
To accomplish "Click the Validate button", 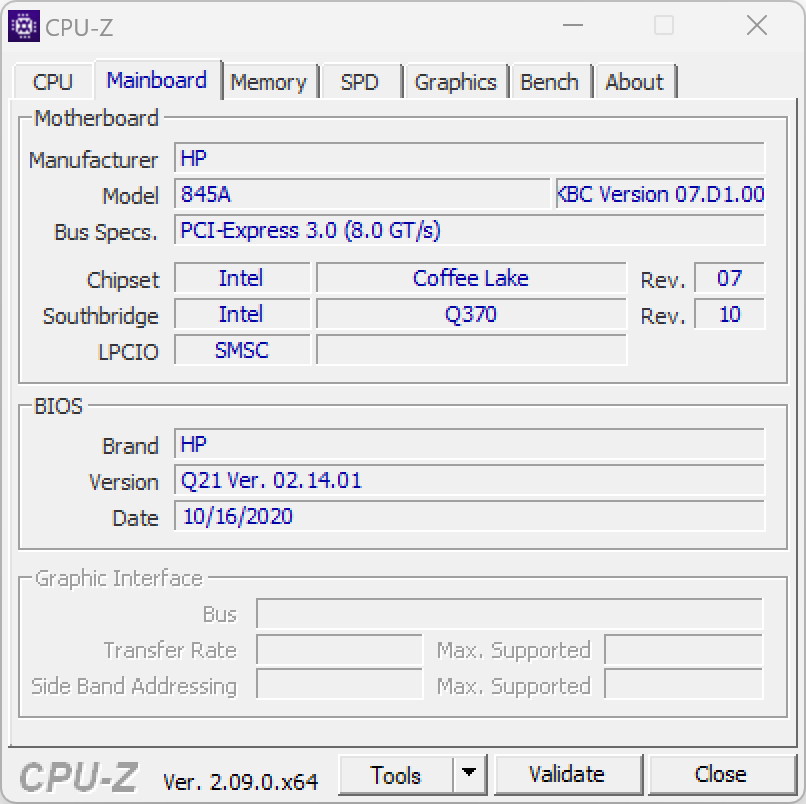I will click(x=567, y=774).
